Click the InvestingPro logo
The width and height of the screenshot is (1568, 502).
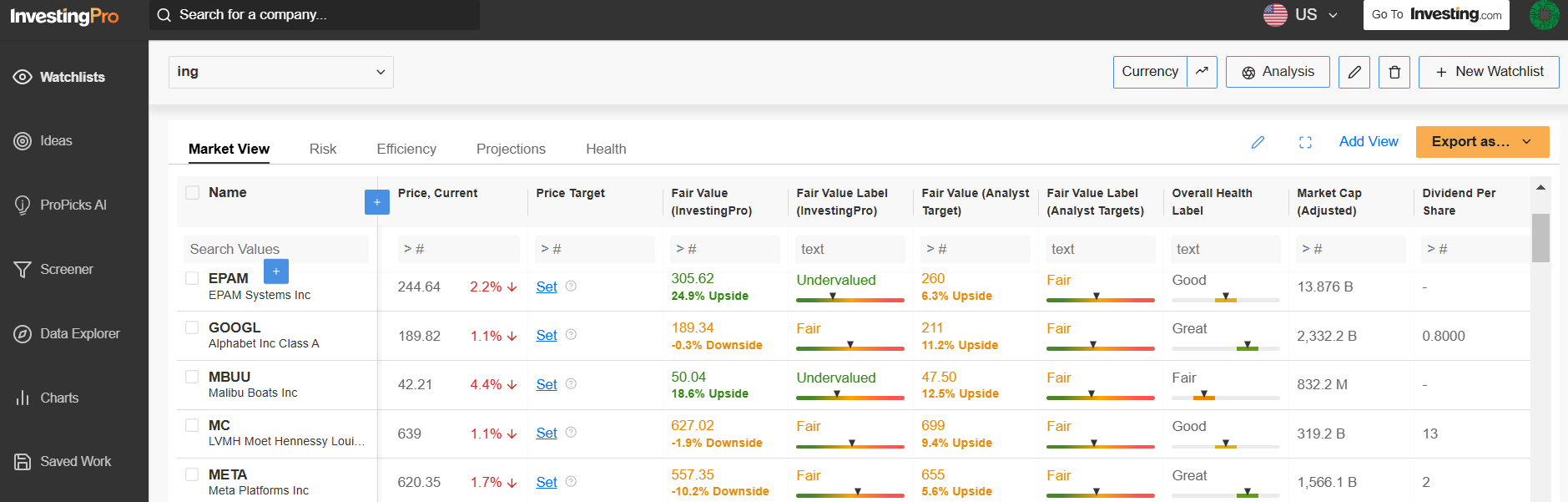point(64,16)
